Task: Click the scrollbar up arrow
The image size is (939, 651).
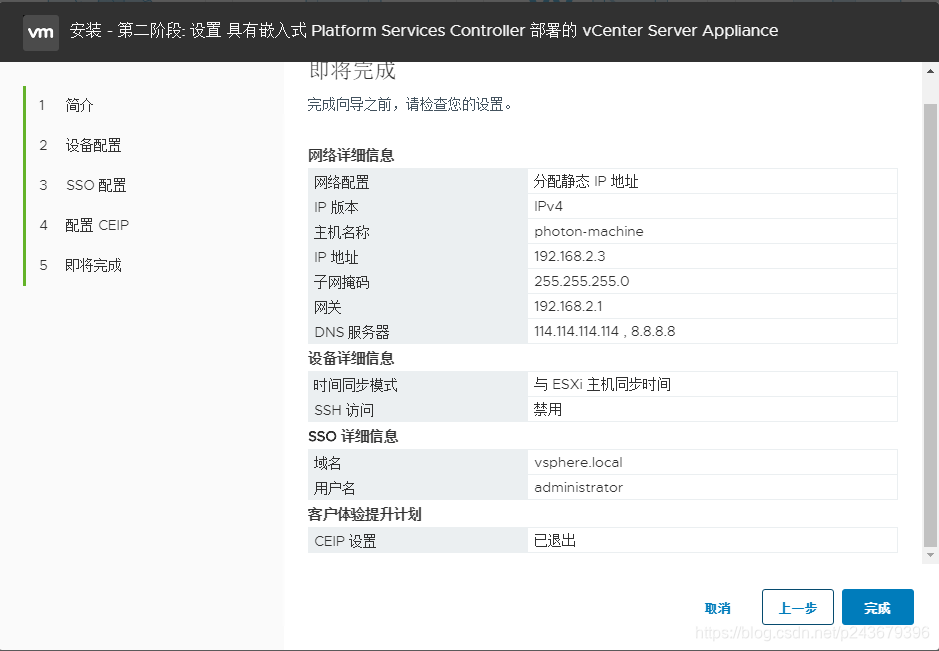Action: (x=930, y=71)
